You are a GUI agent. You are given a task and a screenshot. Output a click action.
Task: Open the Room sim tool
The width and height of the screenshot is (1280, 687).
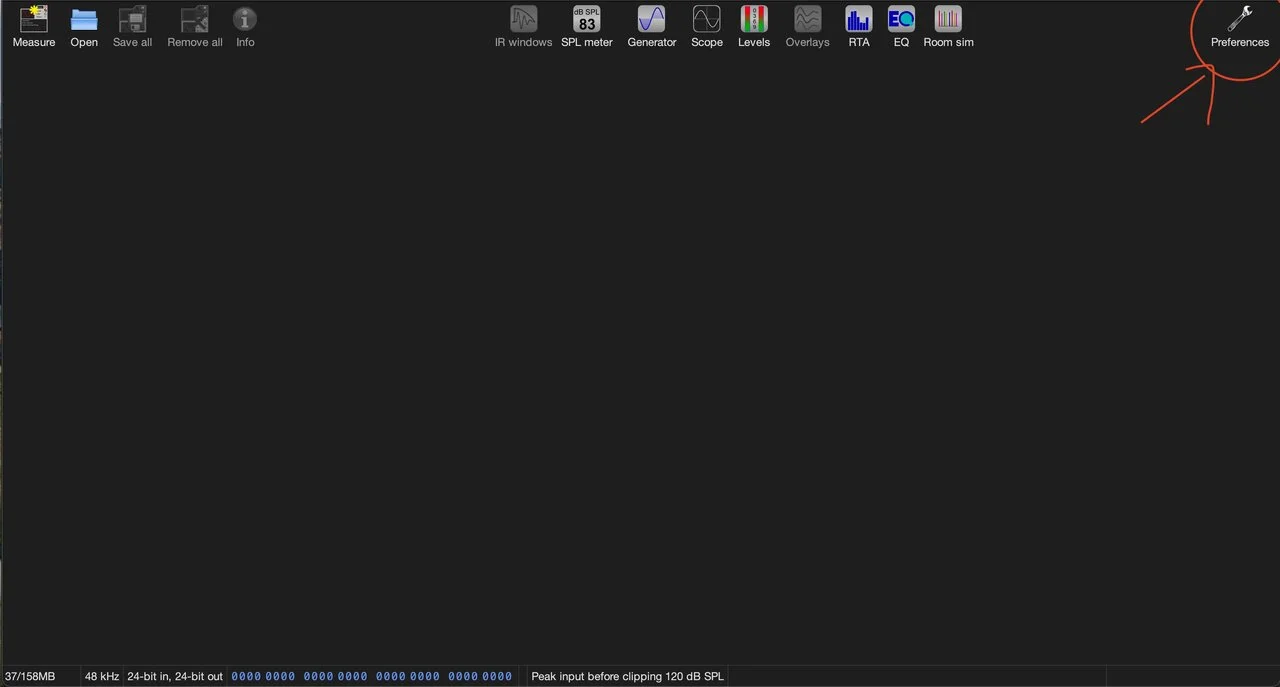coord(948,20)
